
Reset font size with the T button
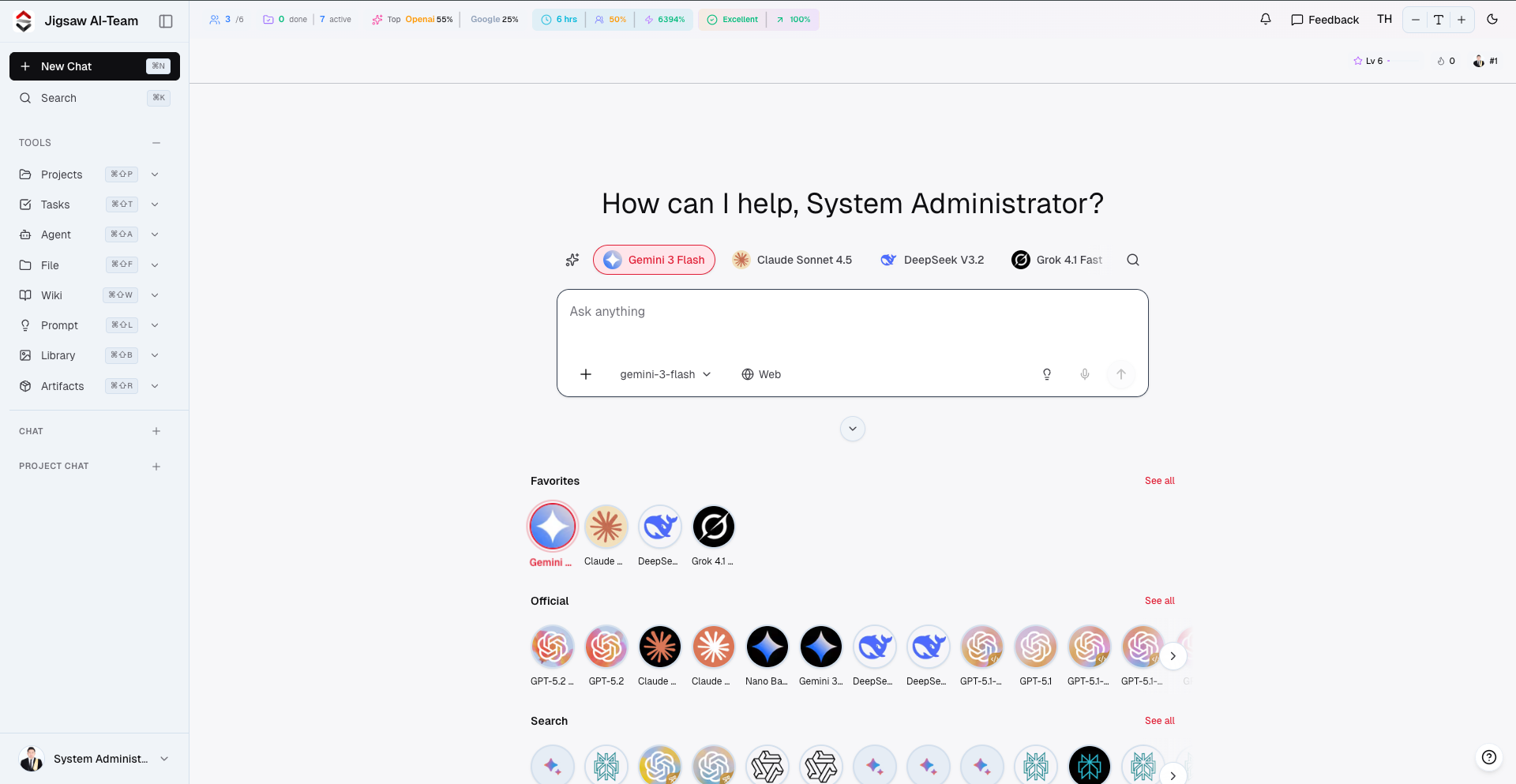coord(1439,20)
